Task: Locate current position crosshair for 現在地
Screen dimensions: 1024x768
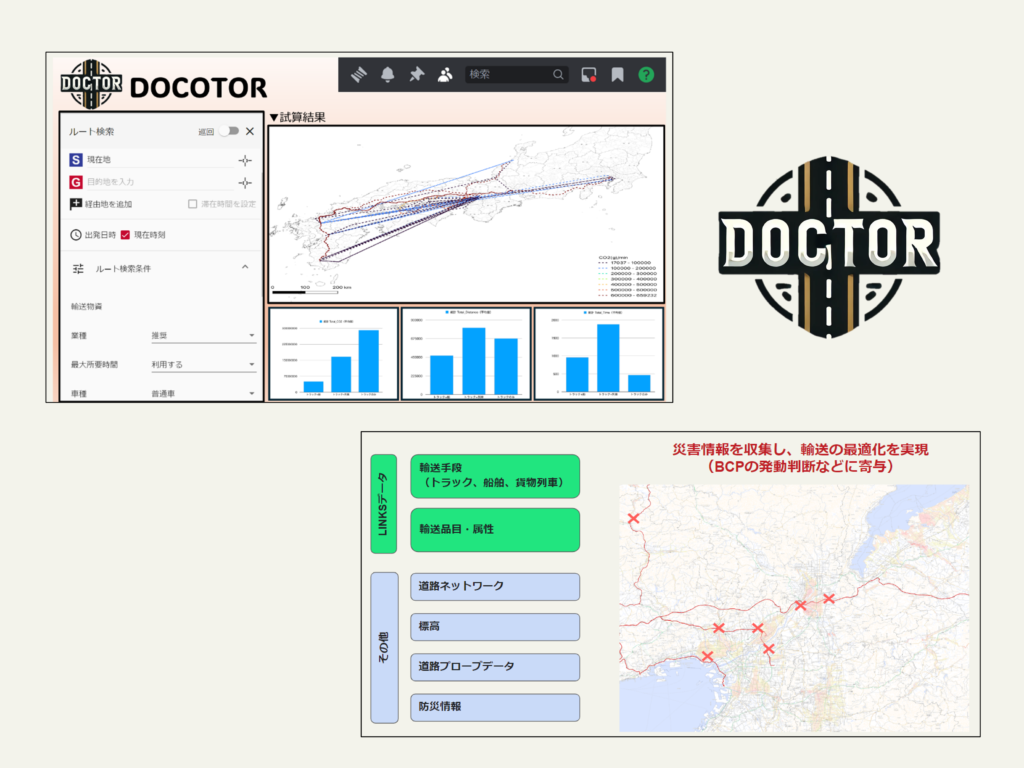Action: pos(245,161)
